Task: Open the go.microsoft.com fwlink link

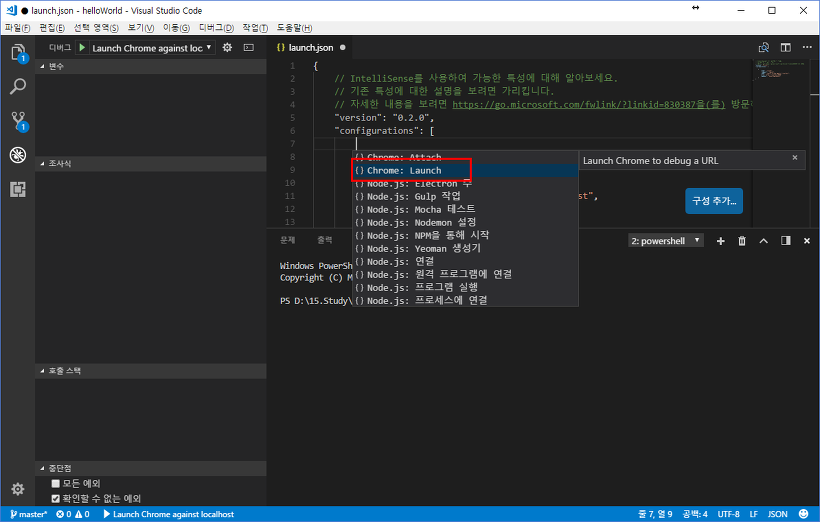Action: [589, 105]
